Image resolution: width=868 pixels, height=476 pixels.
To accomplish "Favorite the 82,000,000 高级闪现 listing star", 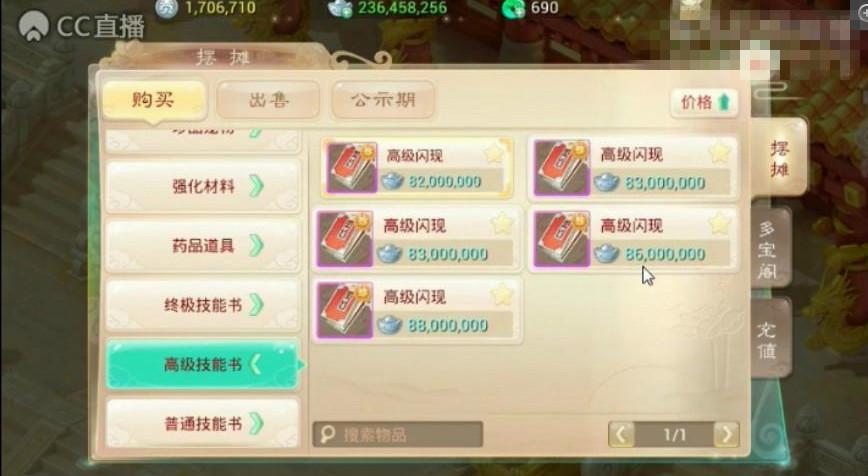I will pyautogui.click(x=494, y=153).
